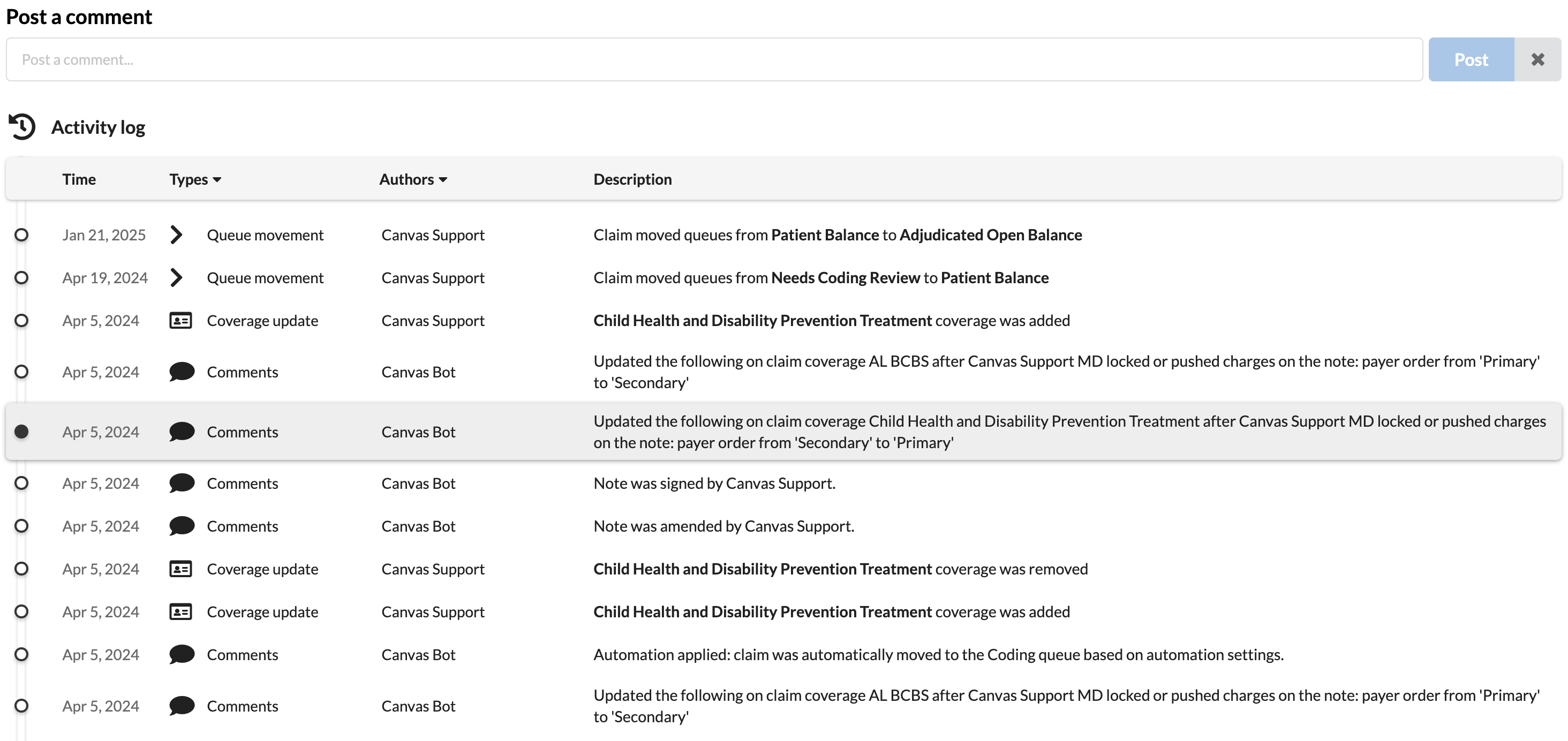Click the card icon on 'coverage was removed' row
Viewport: 1568px width, 741px height.
pyautogui.click(x=180, y=570)
